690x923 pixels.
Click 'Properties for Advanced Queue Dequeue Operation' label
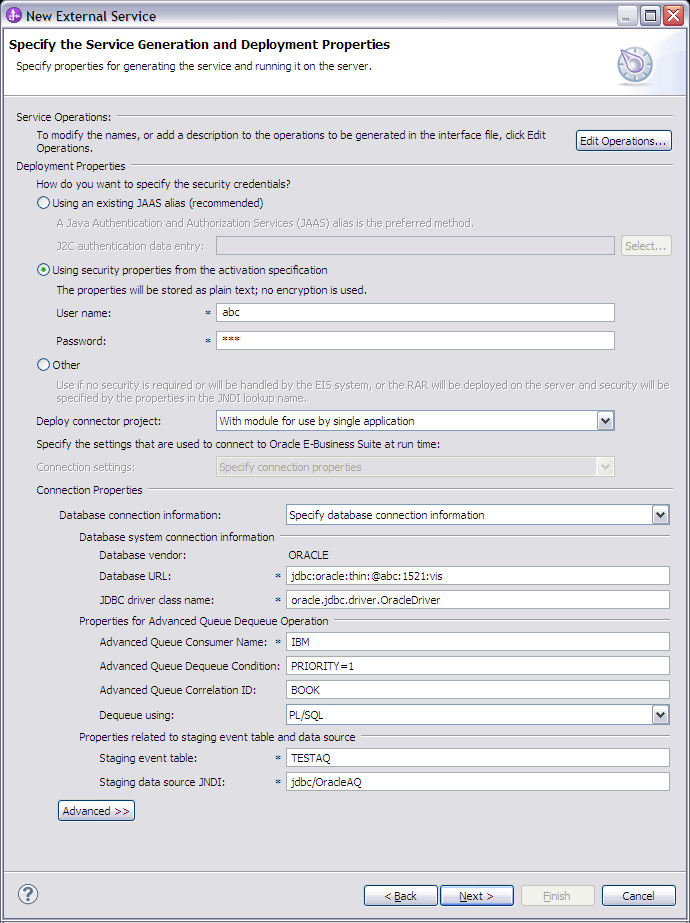[204, 621]
